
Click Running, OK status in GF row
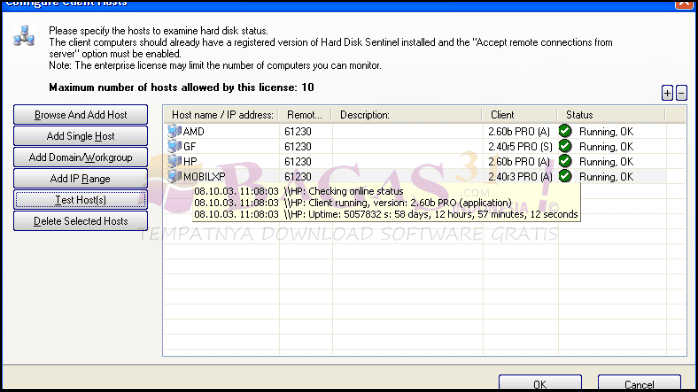point(606,147)
